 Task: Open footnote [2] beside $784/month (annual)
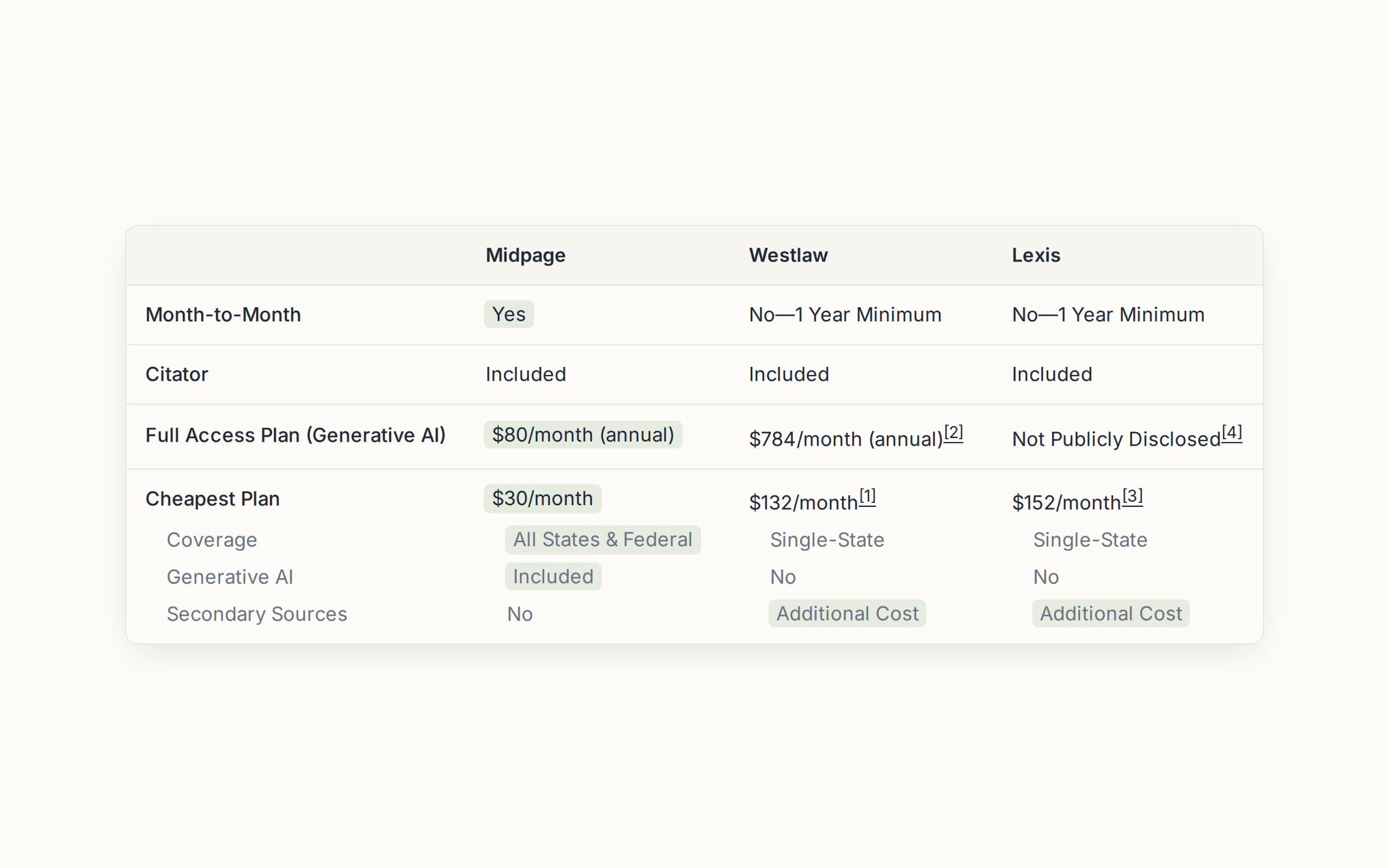click(x=953, y=433)
